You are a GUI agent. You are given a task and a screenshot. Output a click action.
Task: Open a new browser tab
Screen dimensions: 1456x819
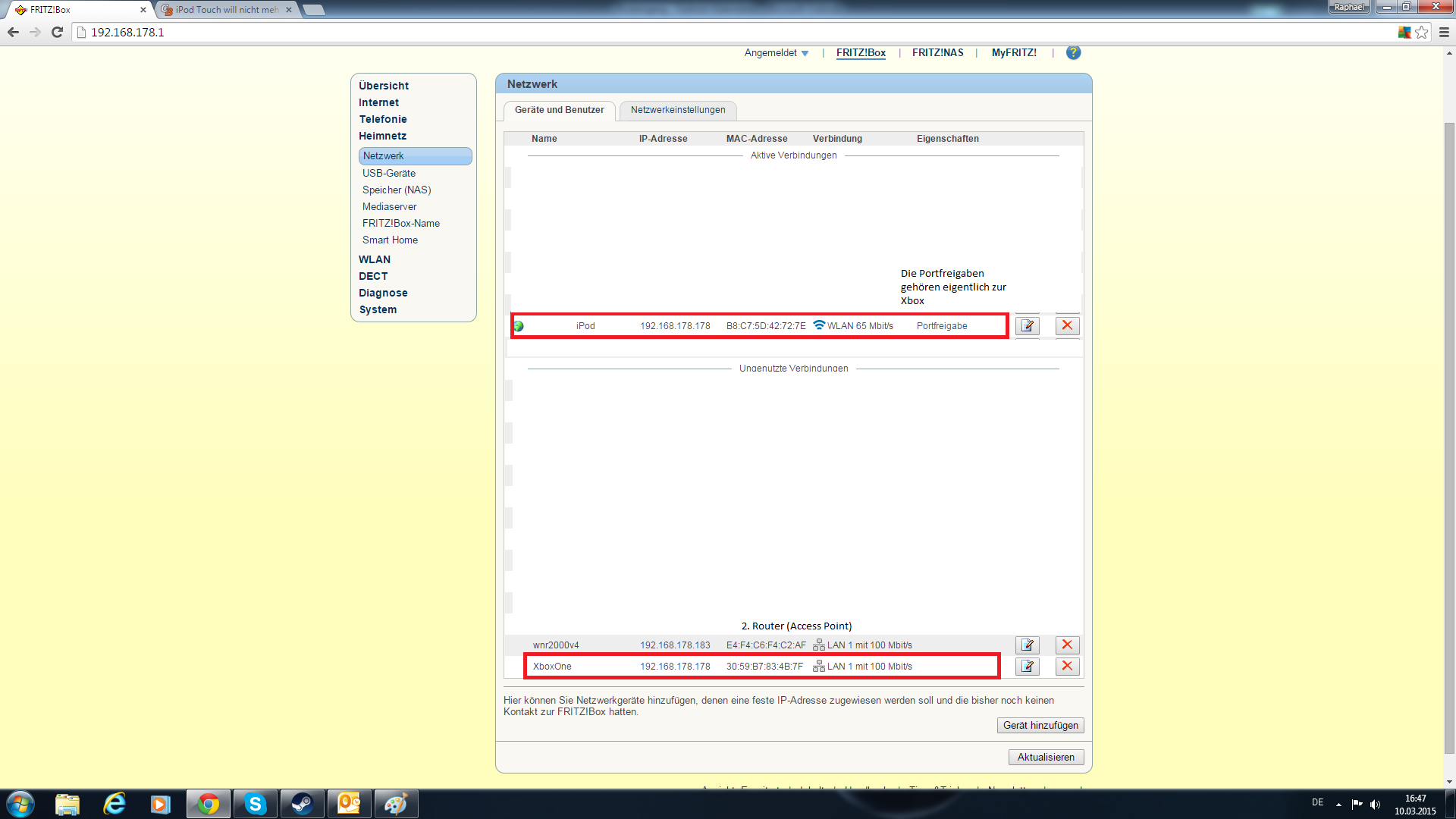point(314,10)
